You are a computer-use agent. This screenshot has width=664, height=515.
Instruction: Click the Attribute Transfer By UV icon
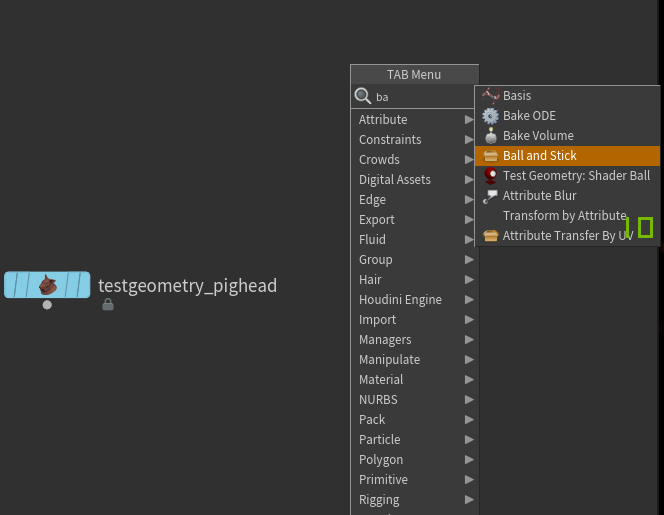coord(490,236)
